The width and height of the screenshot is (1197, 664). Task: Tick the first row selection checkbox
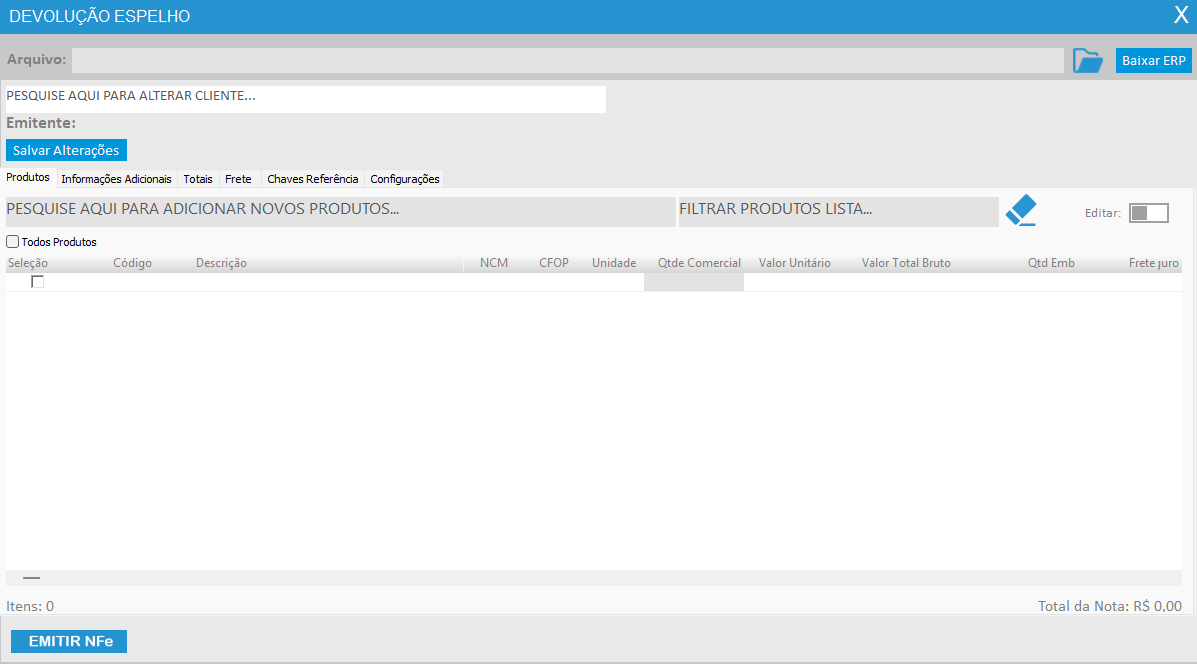pos(38,282)
